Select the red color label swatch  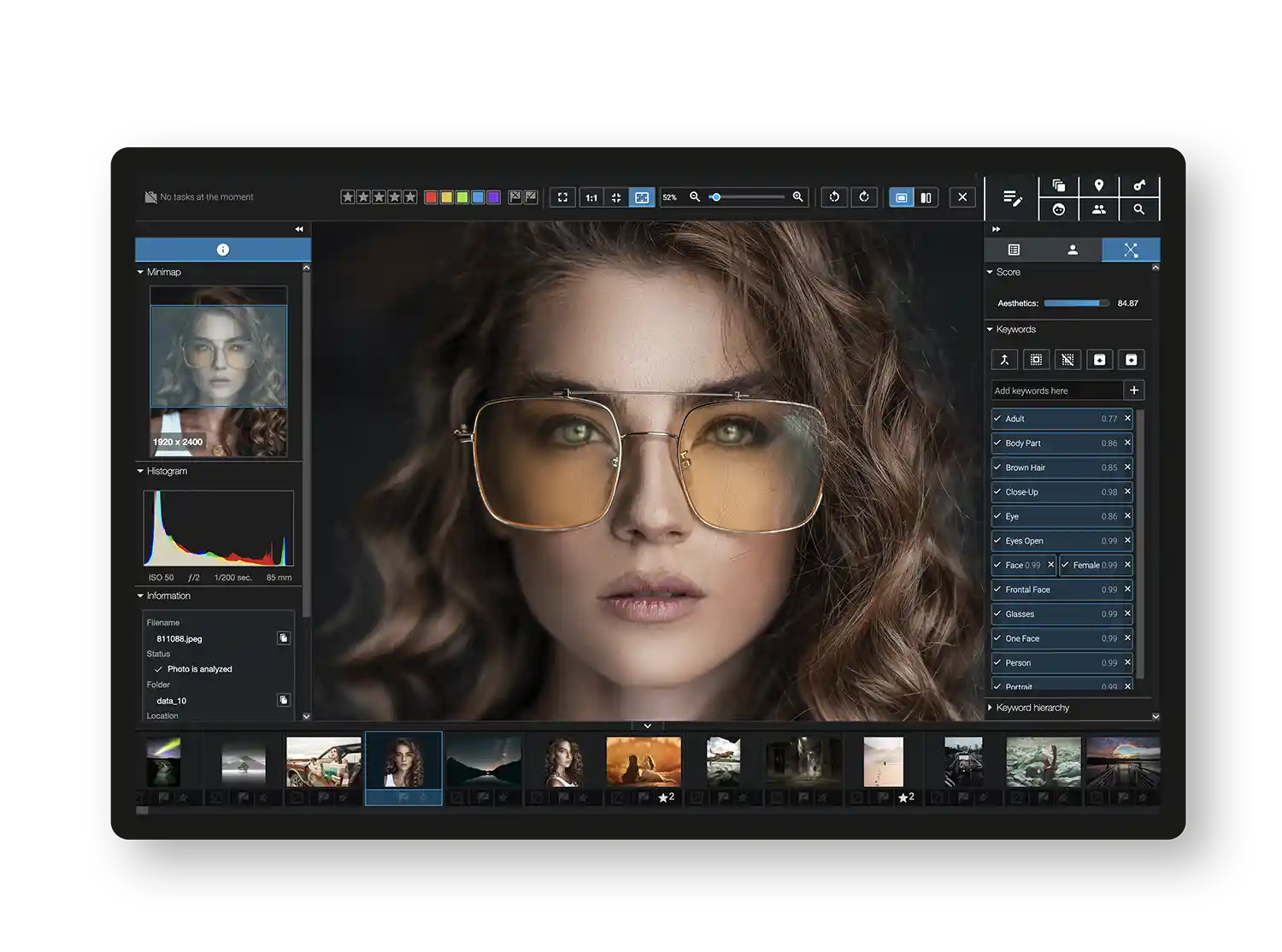(x=431, y=197)
